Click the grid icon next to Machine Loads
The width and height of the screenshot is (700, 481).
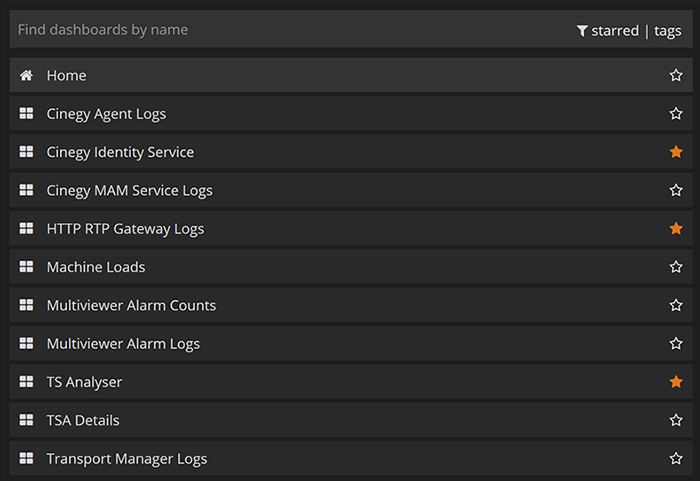point(26,267)
